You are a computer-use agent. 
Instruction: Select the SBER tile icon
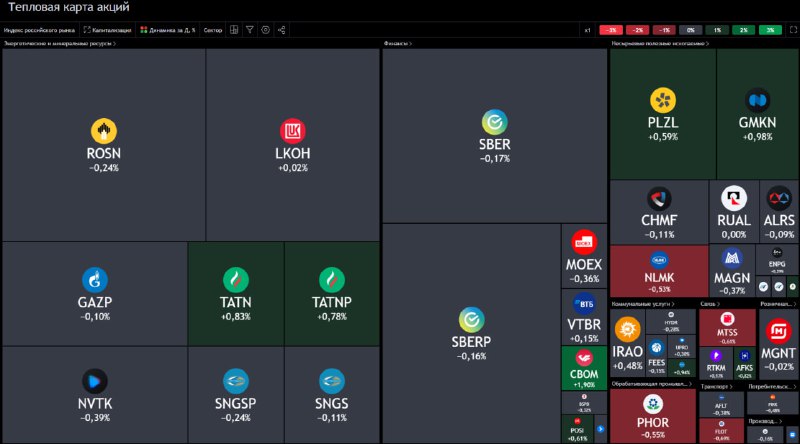pyautogui.click(x=494, y=122)
